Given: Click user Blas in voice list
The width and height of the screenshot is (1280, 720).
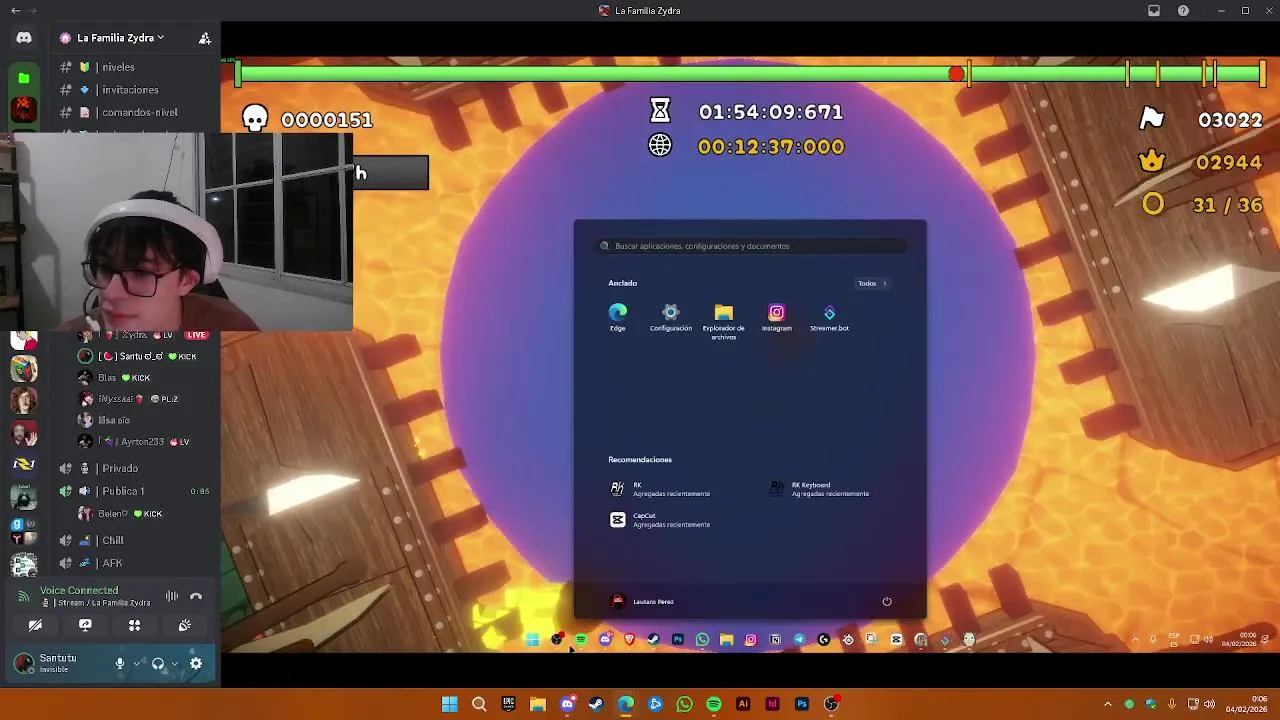Looking at the screenshot, I should pos(107,378).
